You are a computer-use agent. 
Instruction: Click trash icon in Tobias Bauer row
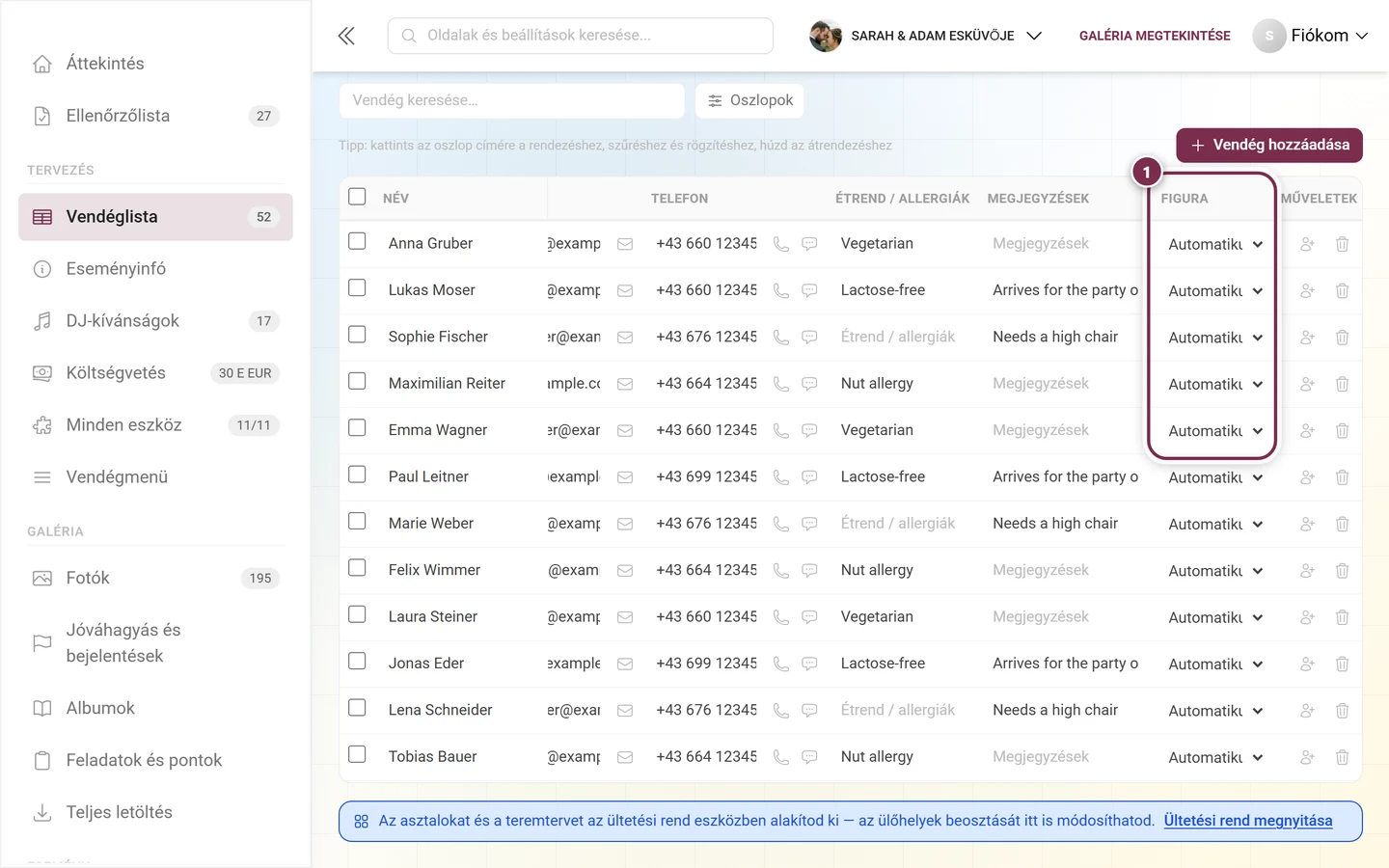(x=1342, y=757)
